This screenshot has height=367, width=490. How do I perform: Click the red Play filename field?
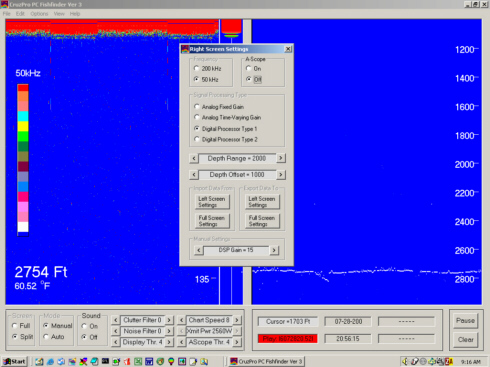(x=288, y=339)
